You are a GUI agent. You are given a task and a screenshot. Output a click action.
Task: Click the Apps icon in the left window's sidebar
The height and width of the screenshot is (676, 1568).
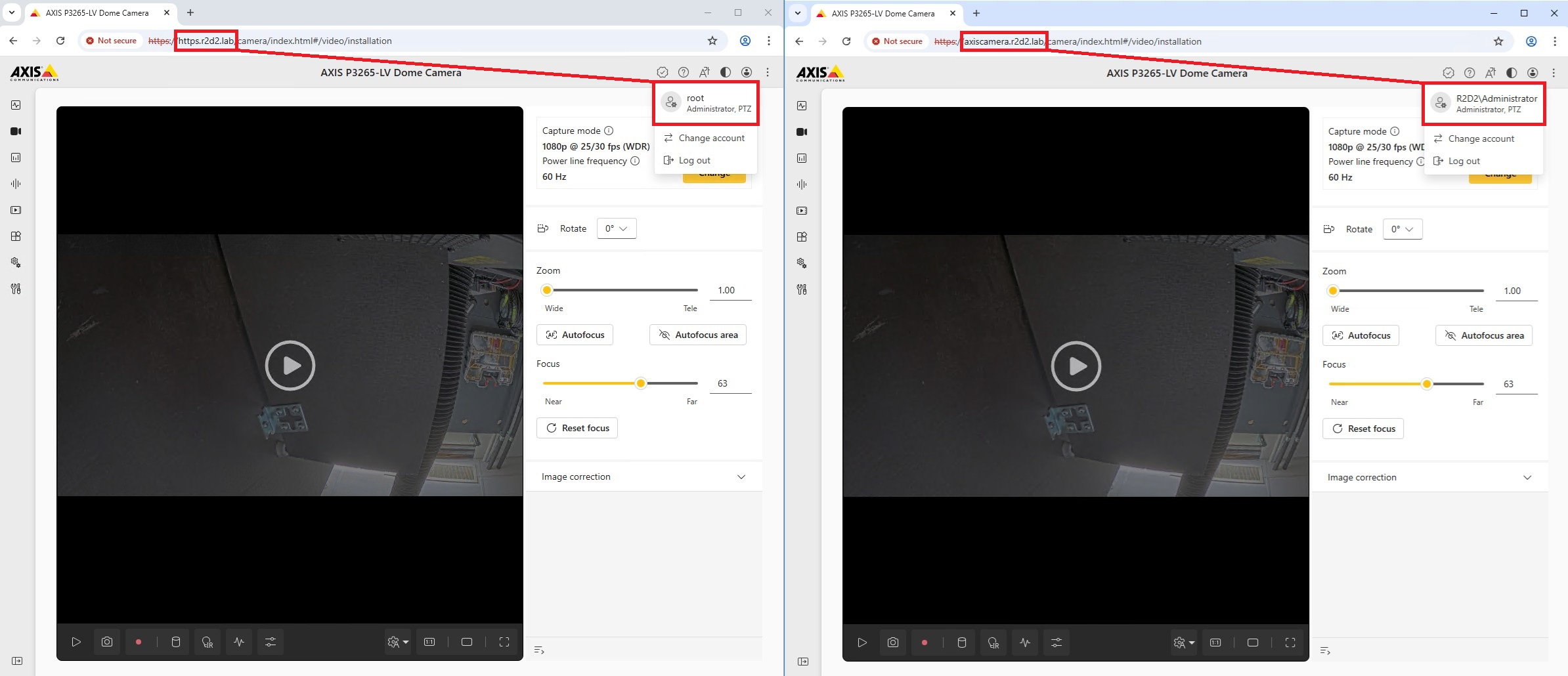(x=16, y=236)
